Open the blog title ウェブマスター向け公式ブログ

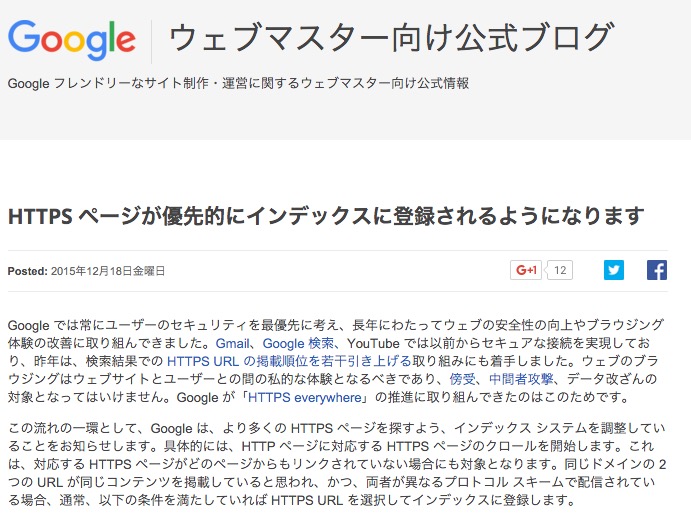coord(391,37)
